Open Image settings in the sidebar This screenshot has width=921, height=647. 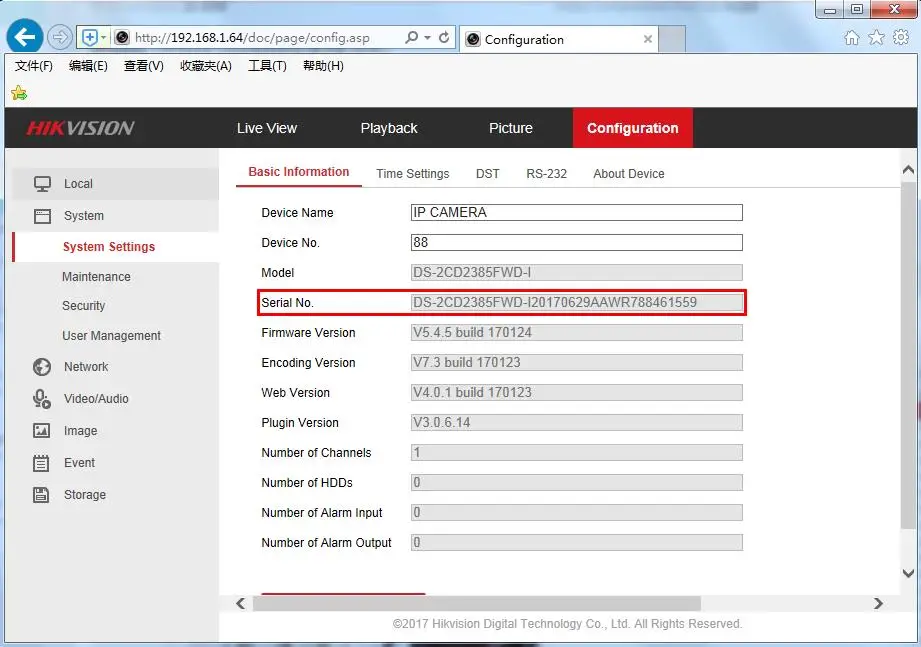point(80,431)
